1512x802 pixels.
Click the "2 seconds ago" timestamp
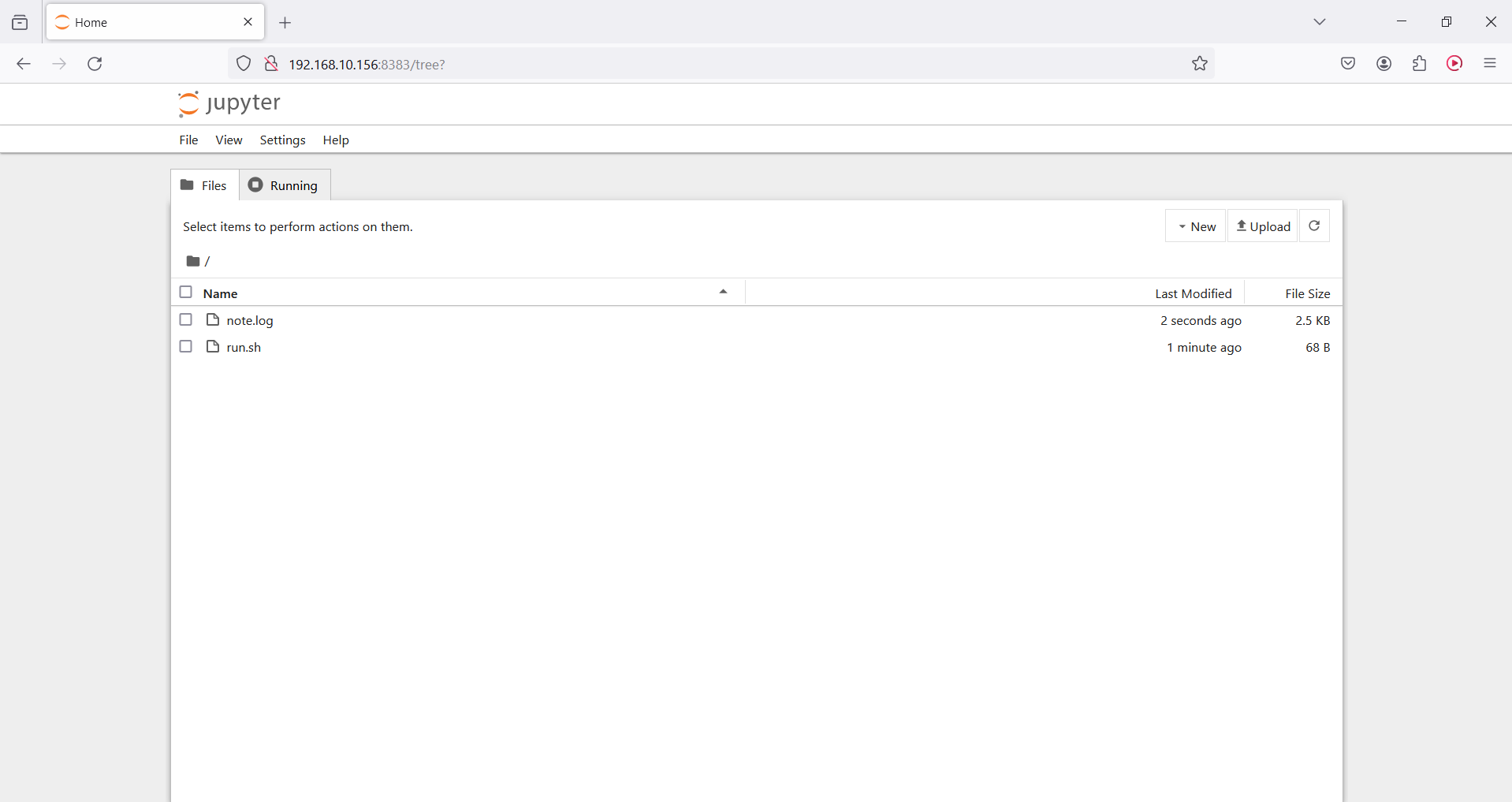click(x=1201, y=320)
